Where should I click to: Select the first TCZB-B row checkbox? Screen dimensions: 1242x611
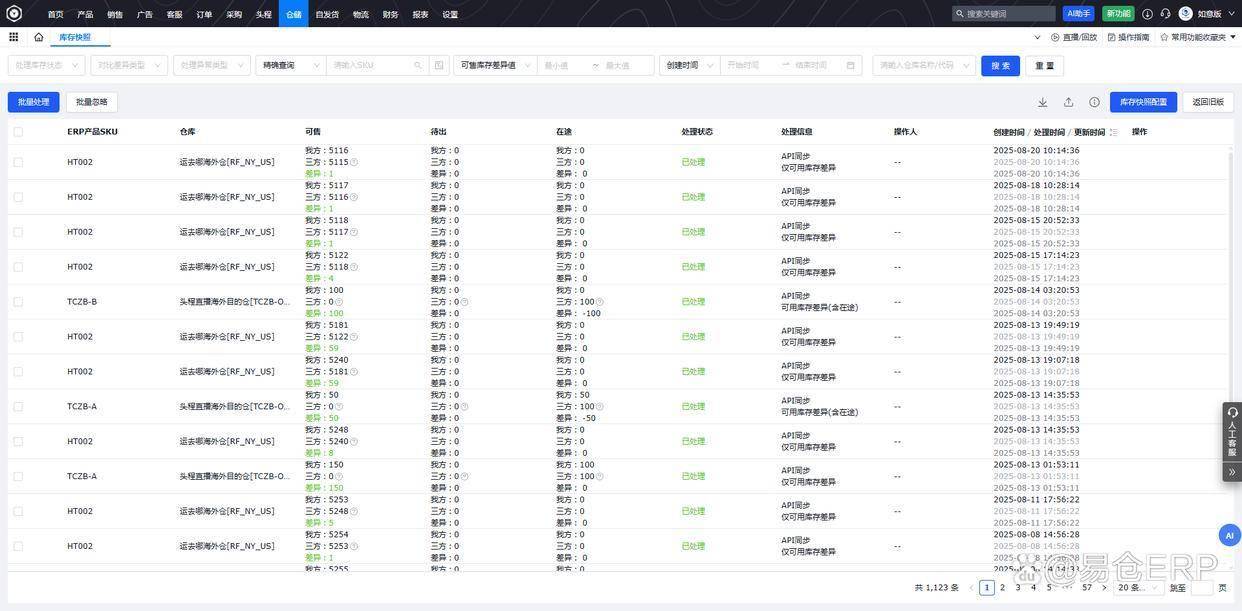[x=18, y=302]
